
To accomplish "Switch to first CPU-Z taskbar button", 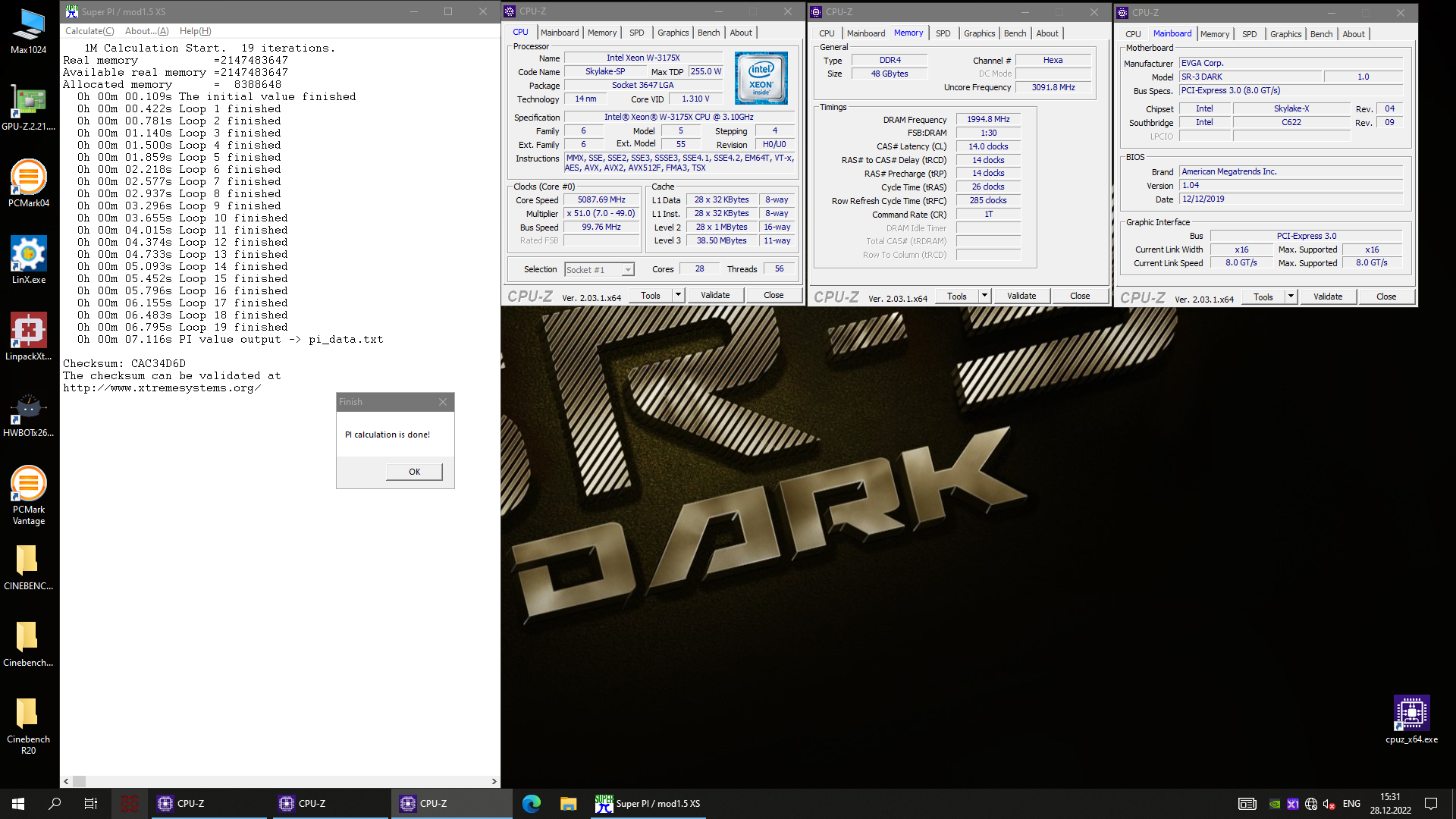I will pos(209,804).
